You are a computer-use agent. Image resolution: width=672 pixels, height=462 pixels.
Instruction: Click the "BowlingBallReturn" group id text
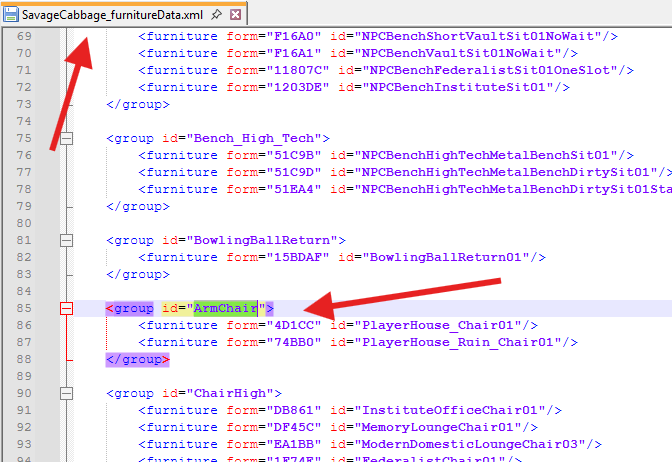pos(262,240)
